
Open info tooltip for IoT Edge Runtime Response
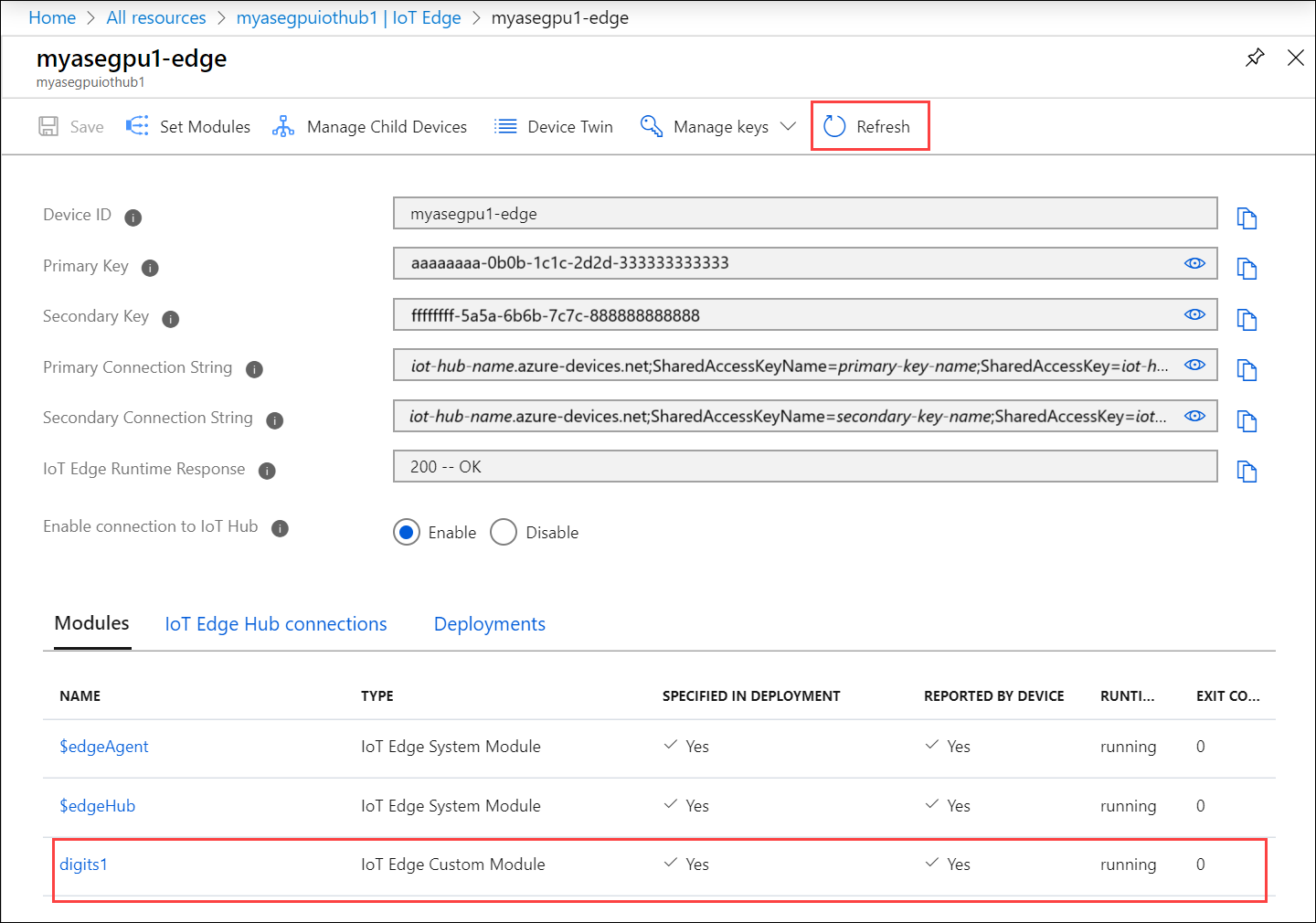pos(267,471)
